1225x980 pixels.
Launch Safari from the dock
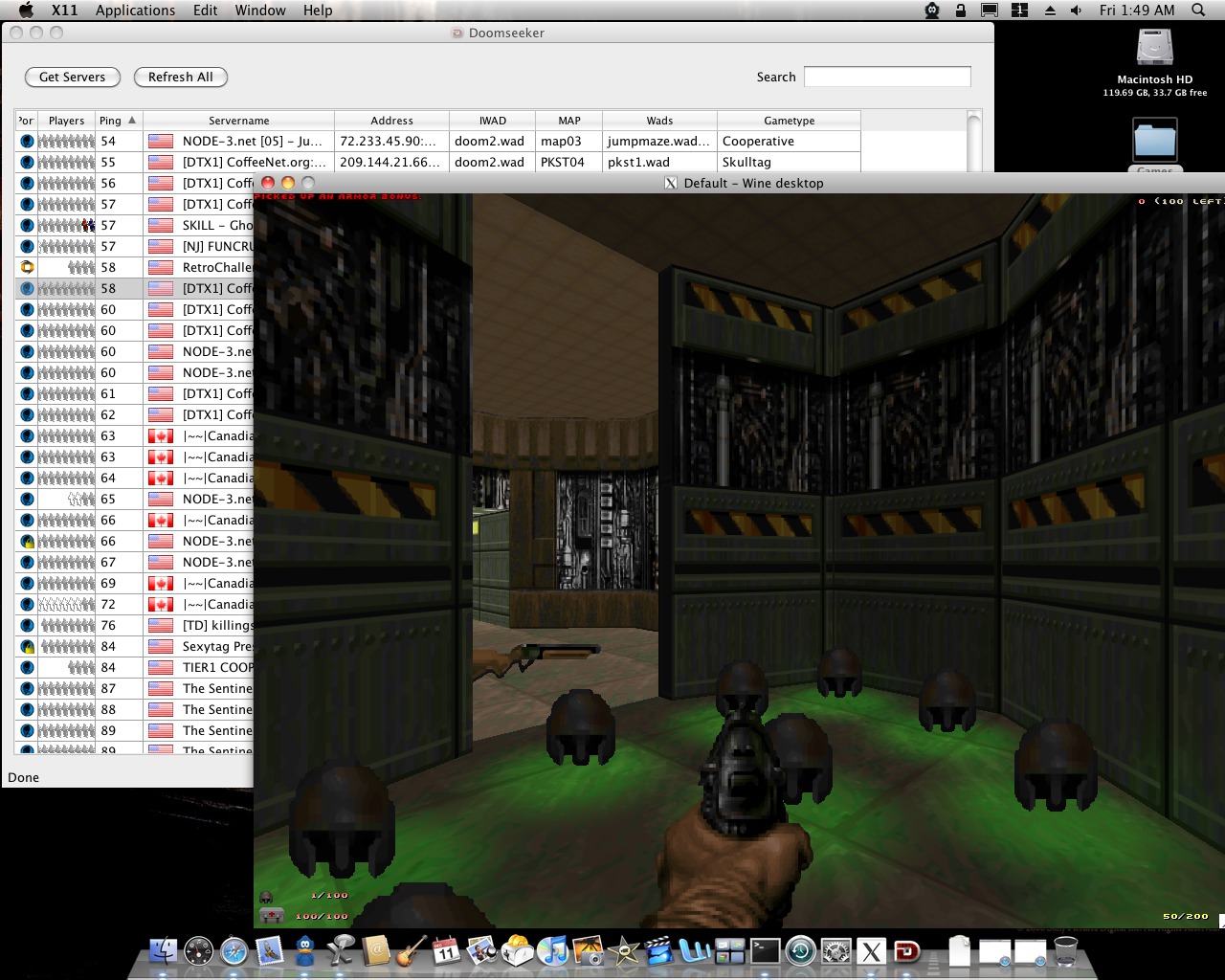tap(234, 950)
